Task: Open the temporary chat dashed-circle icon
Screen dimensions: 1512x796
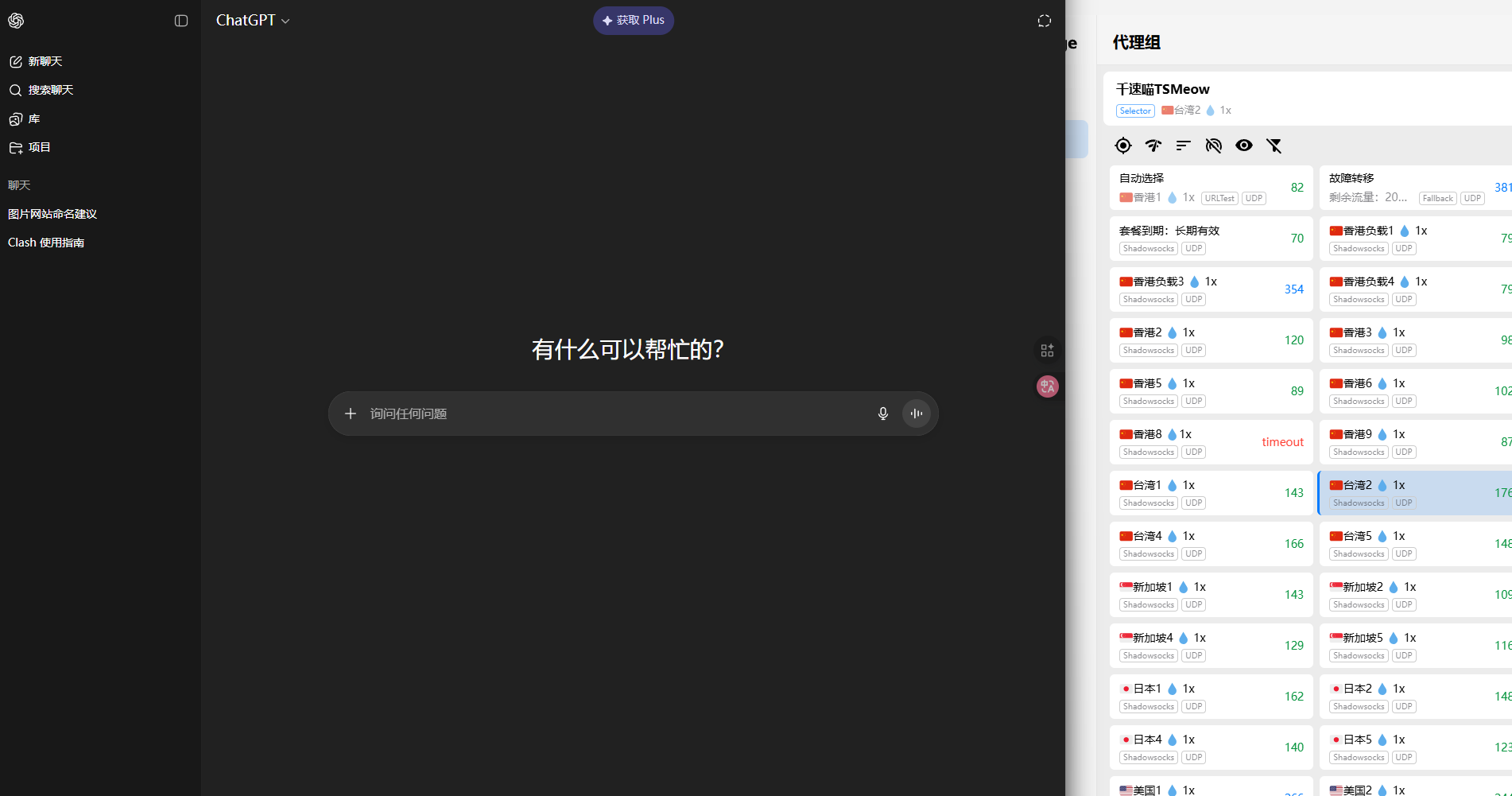Action: 1044,21
